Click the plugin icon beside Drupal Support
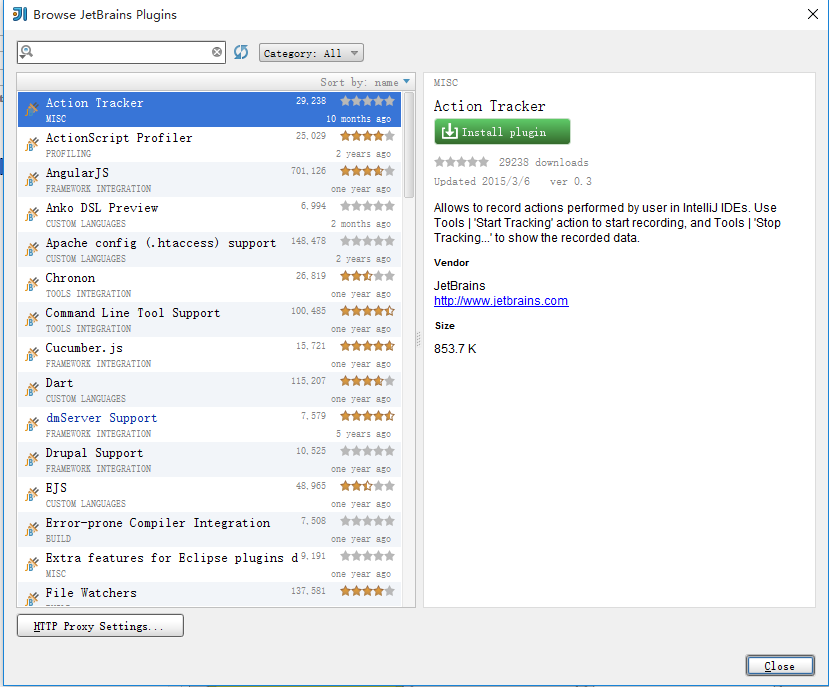Image resolution: width=829 pixels, height=687 pixels. click(32, 459)
